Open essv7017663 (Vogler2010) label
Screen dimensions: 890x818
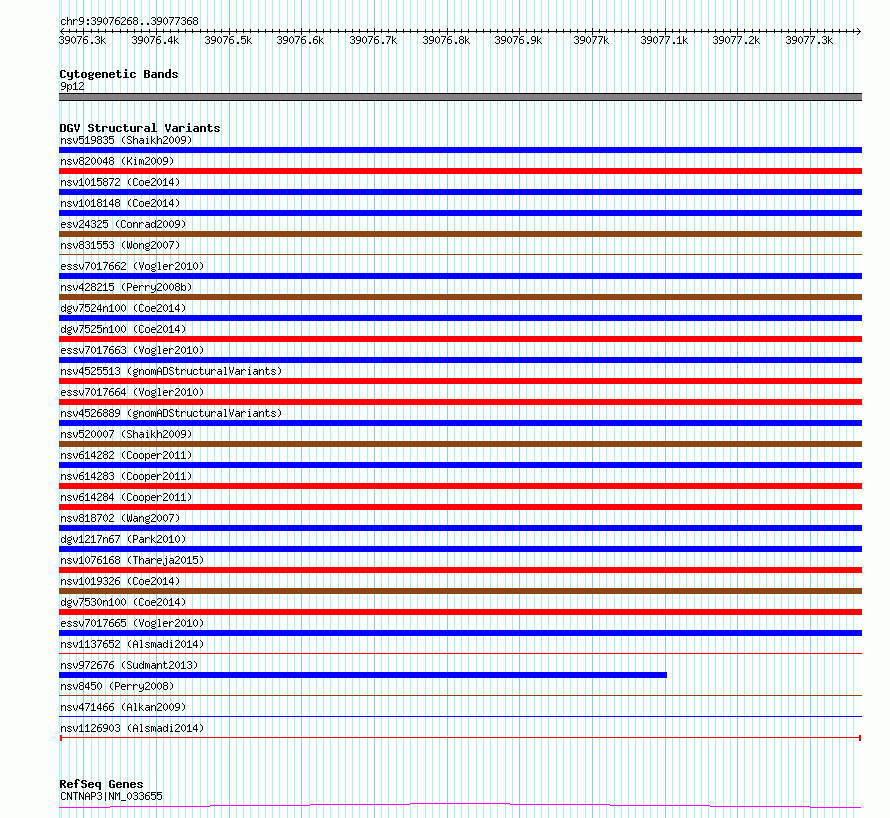click(x=132, y=350)
